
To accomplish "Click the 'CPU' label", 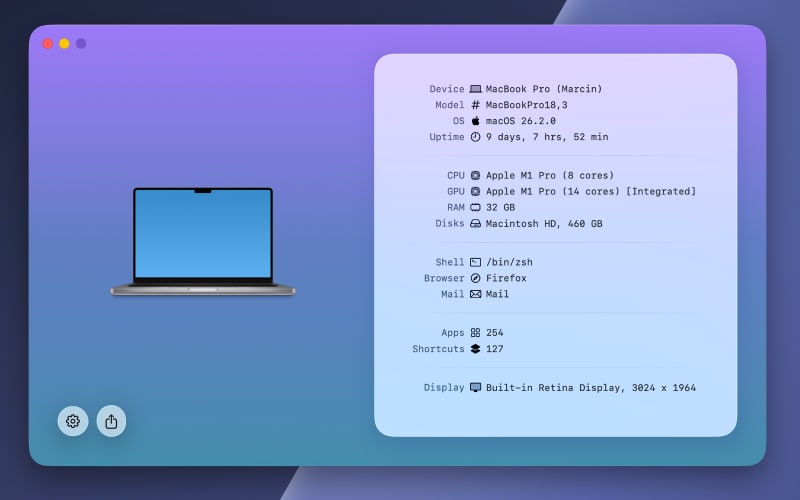I will [x=456, y=175].
